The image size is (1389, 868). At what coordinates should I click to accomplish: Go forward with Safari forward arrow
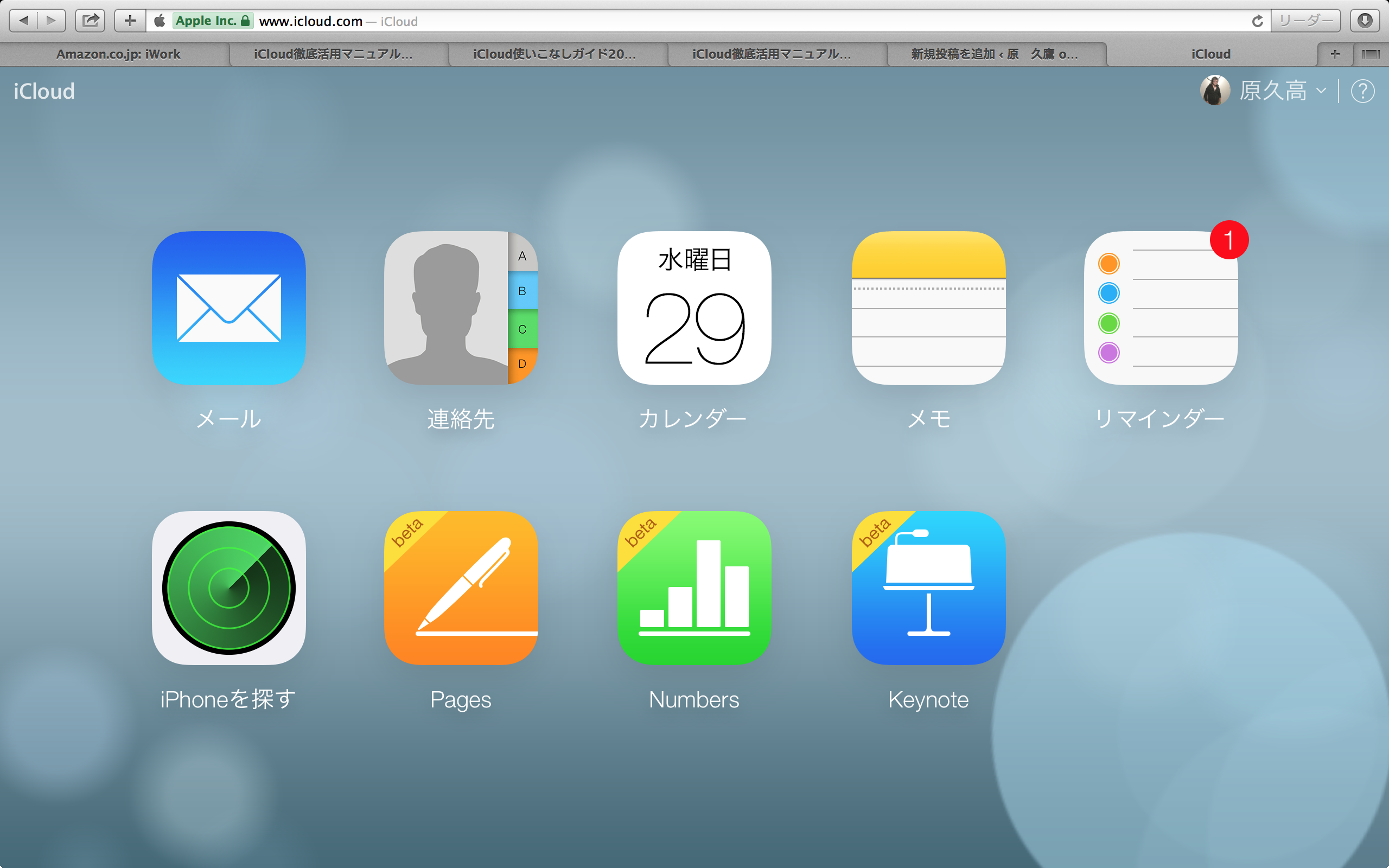pos(52,21)
